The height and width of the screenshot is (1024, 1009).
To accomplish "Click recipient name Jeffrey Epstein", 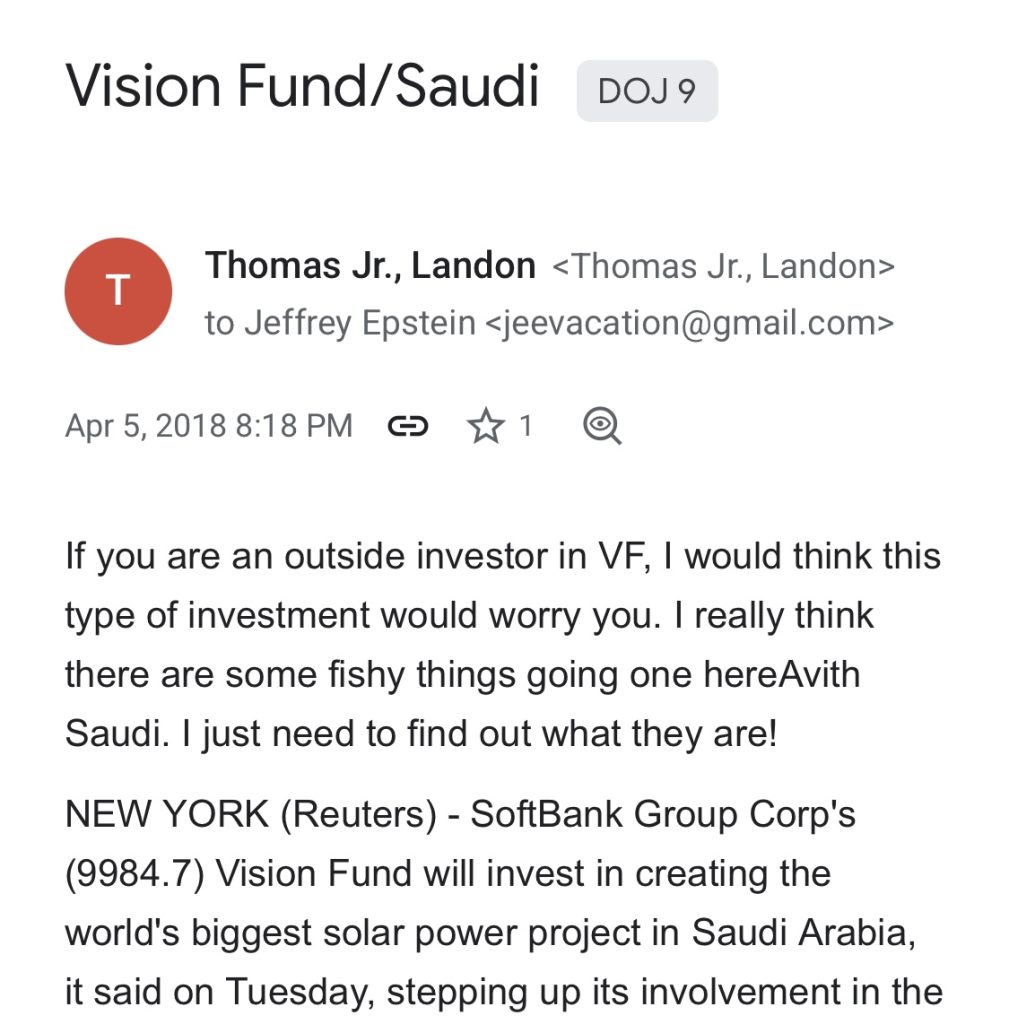I will (x=360, y=323).
